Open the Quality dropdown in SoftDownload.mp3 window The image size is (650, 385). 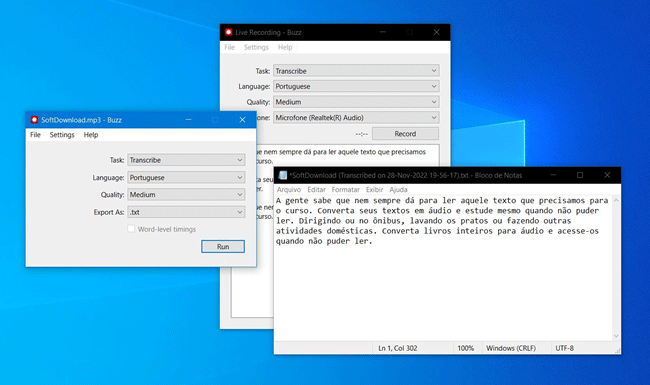tap(186, 194)
